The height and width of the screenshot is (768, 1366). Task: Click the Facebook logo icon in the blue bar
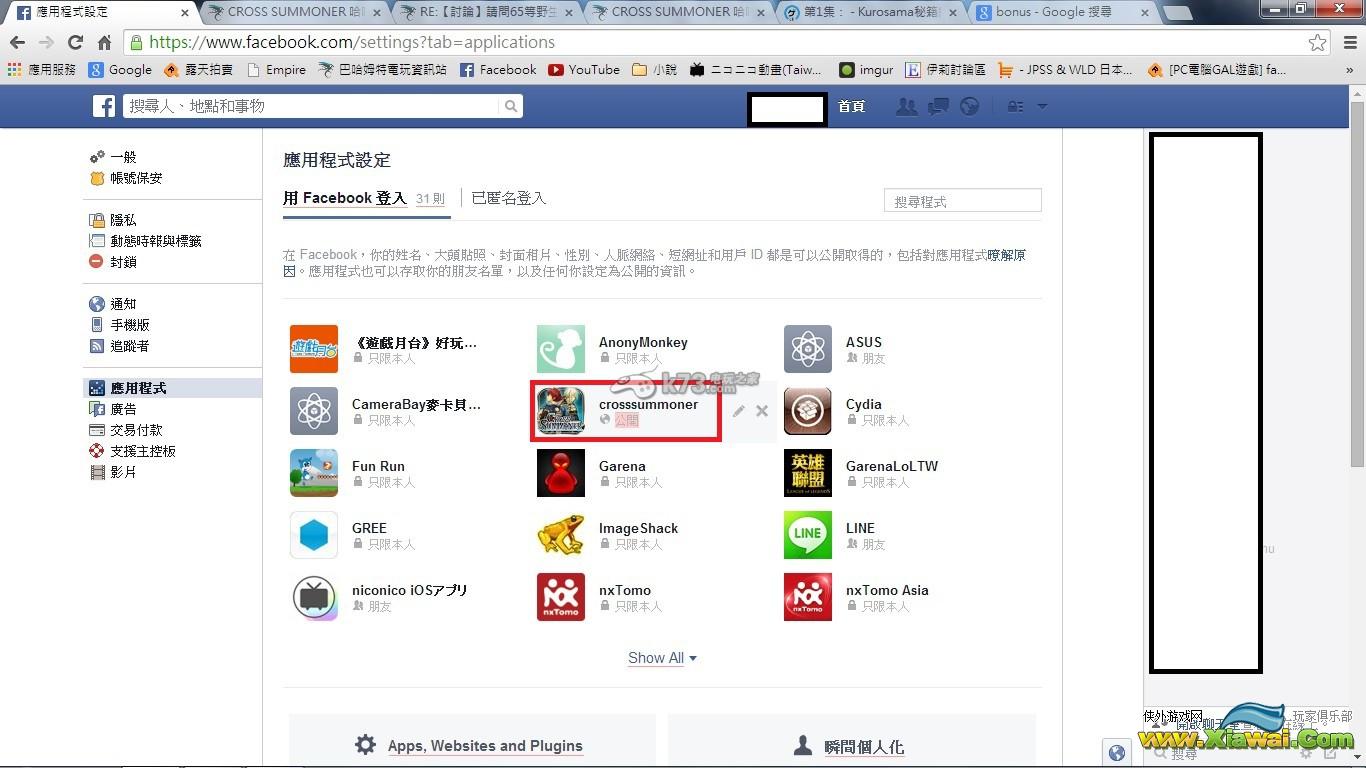[104, 106]
